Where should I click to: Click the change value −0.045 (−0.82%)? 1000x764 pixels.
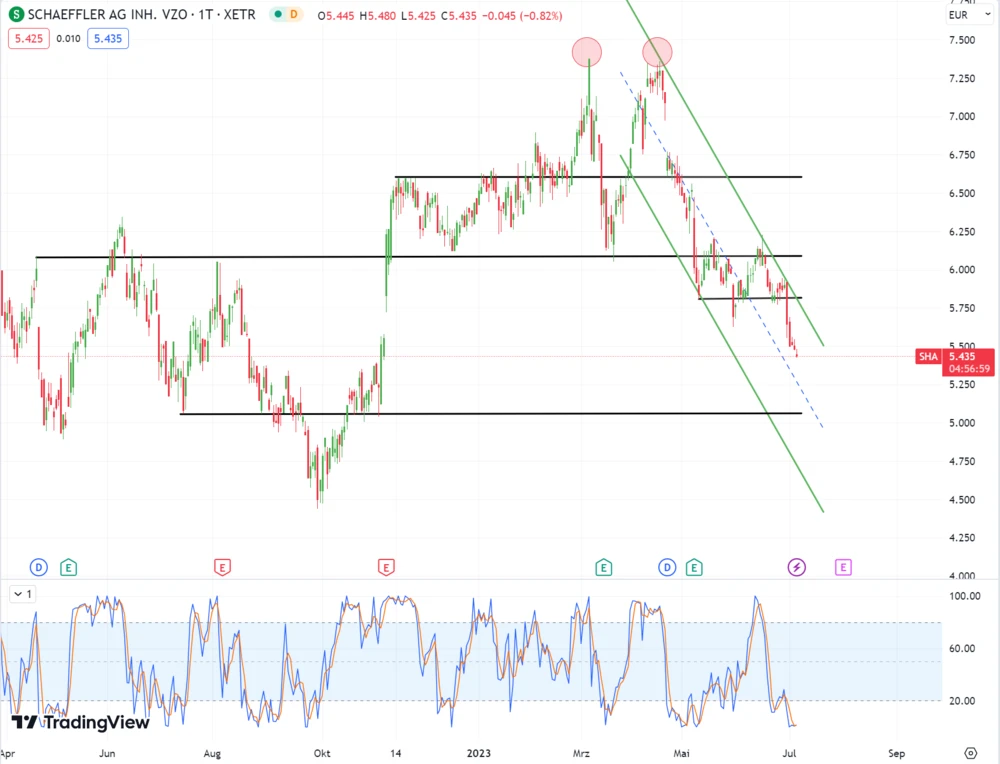pyautogui.click(x=522, y=15)
